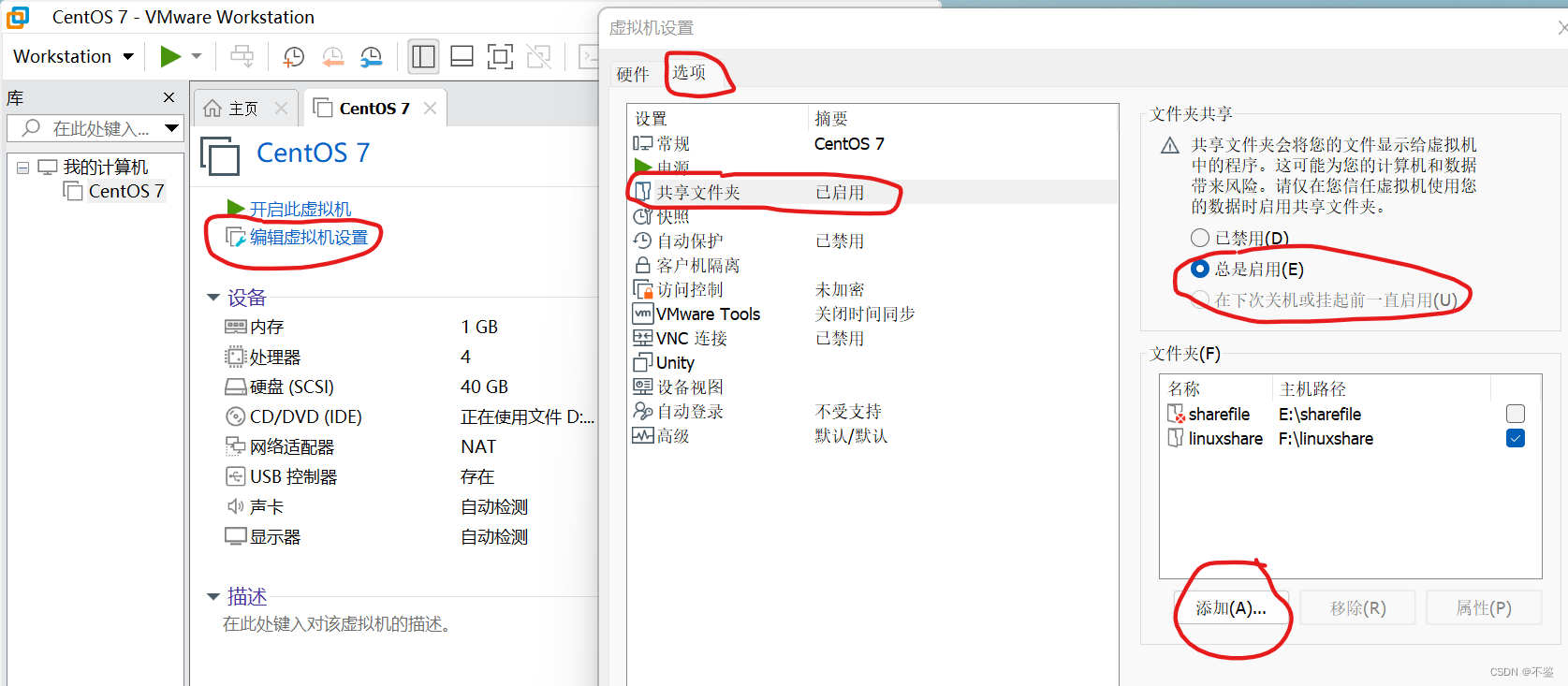Close the 主页 tab
Image resolution: width=1568 pixels, height=686 pixels.
pos(281,109)
